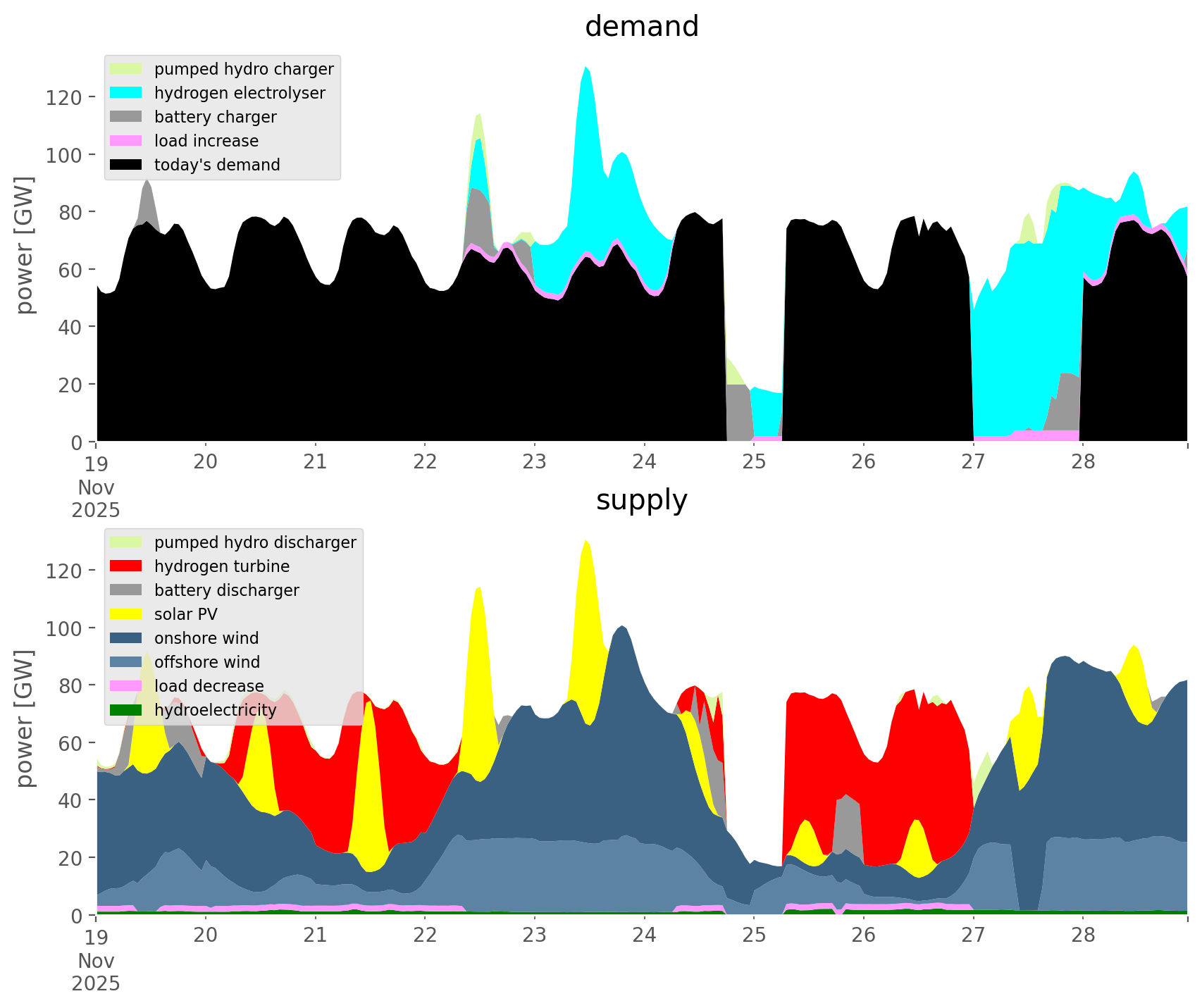Select the offshore wind legend swatch
The width and height of the screenshot is (1202, 1008).
coord(127,662)
